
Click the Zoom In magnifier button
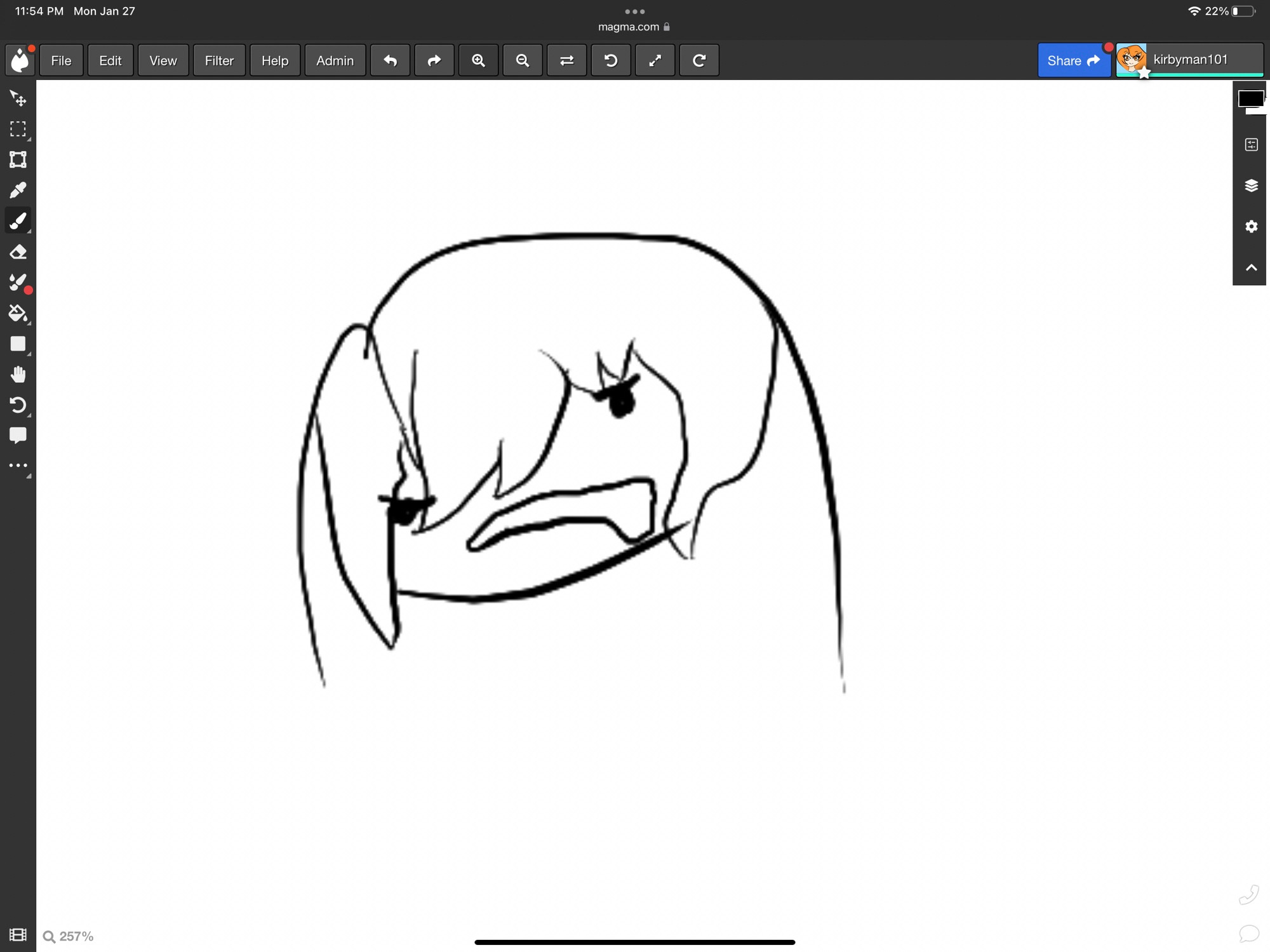[x=478, y=60]
